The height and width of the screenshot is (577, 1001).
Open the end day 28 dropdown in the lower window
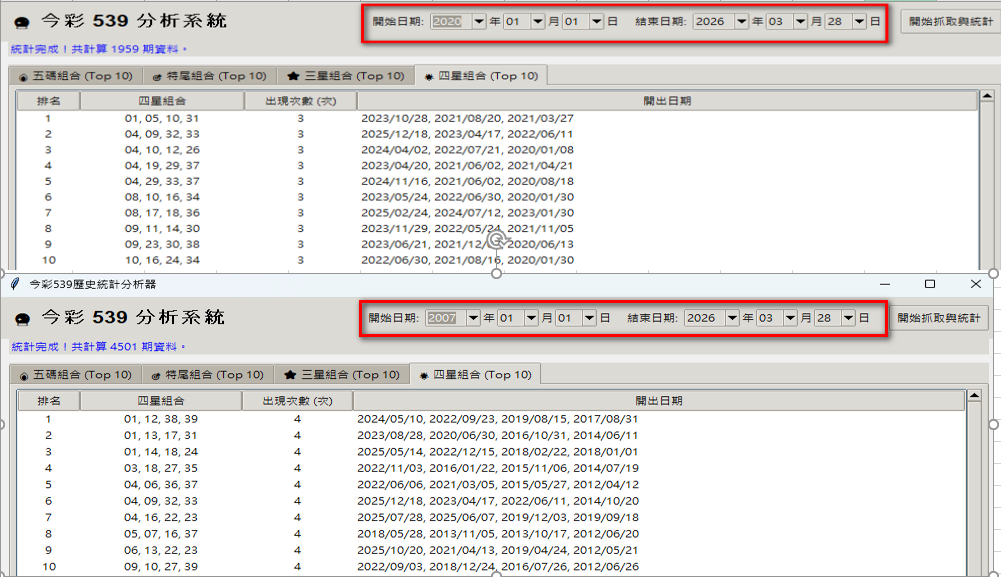click(x=849, y=318)
